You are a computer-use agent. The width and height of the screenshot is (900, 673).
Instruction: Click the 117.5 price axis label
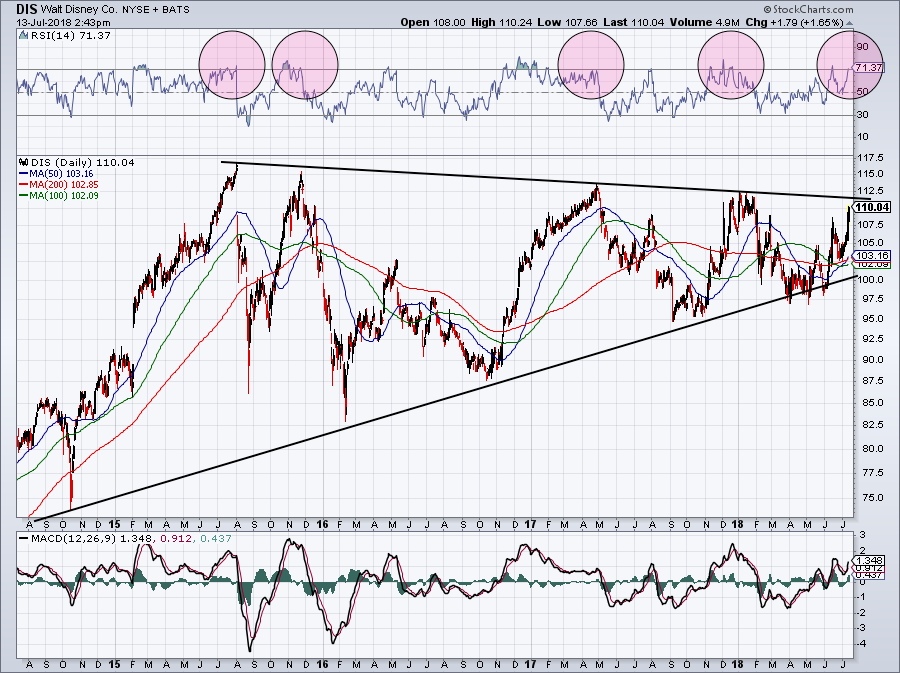(871, 158)
